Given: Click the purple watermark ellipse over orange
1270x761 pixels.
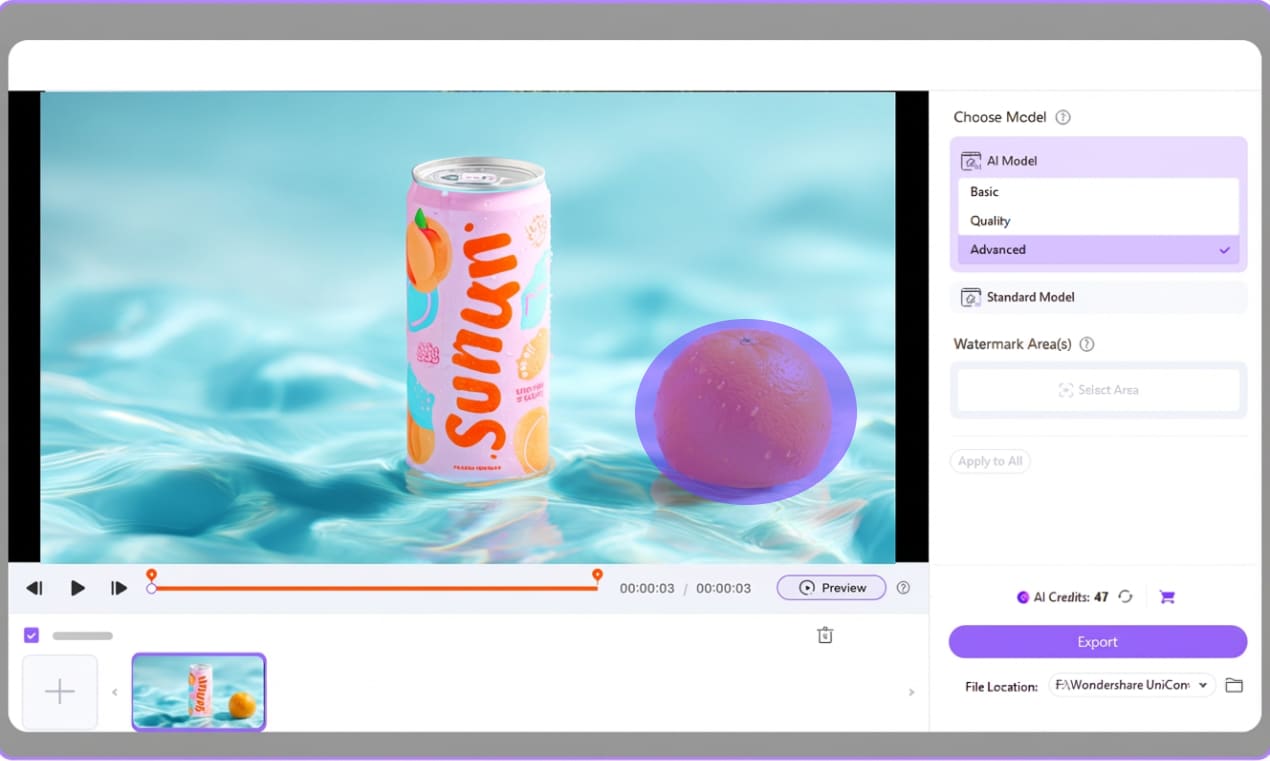Looking at the screenshot, I should [746, 411].
